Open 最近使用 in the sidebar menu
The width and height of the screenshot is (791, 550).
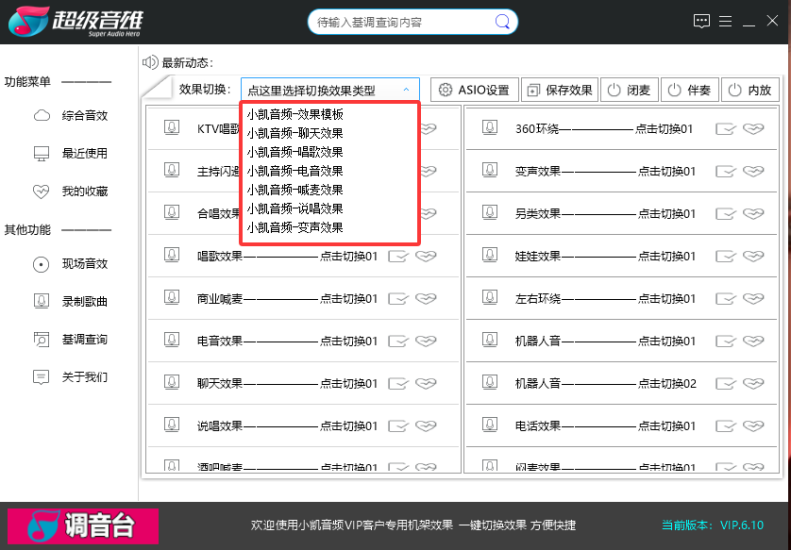(71, 153)
